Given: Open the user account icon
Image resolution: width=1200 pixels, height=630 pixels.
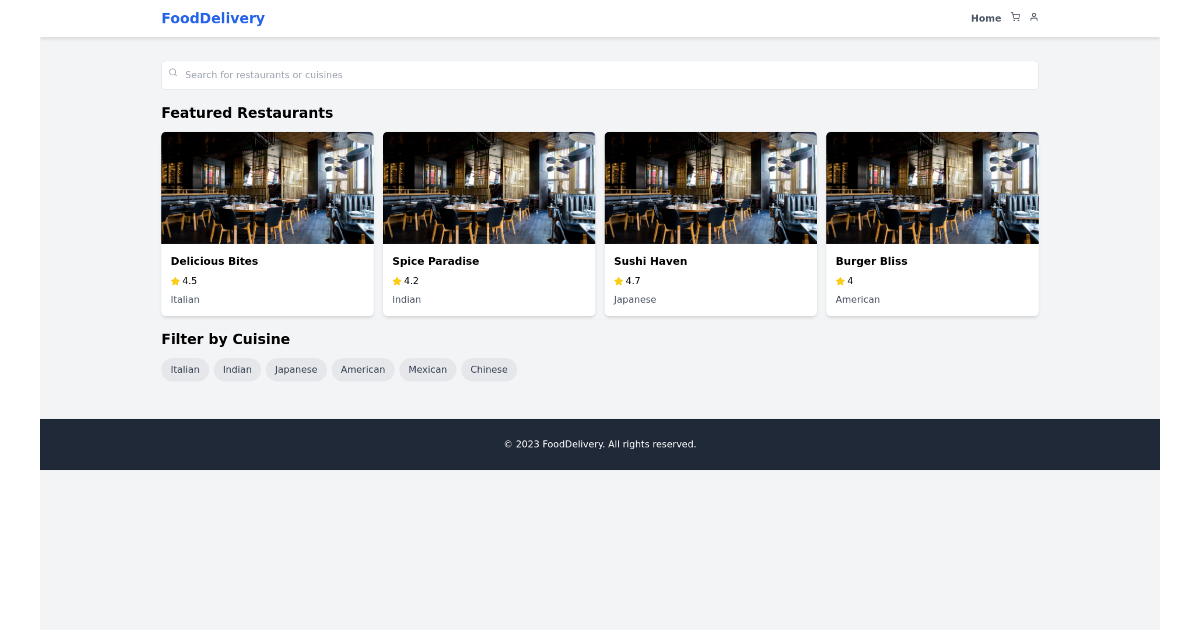Looking at the screenshot, I should (1034, 17).
